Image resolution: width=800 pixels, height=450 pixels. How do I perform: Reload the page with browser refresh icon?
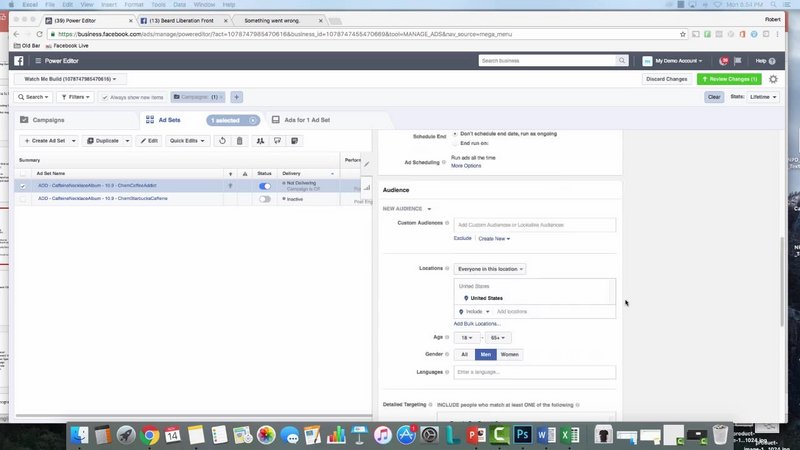pyautogui.click(x=39, y=34)
